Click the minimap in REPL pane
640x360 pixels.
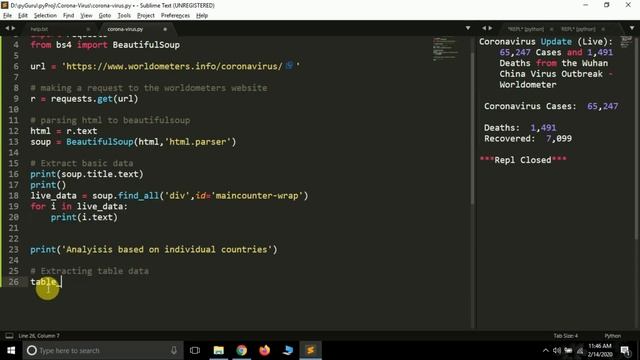tap(626, 42)
